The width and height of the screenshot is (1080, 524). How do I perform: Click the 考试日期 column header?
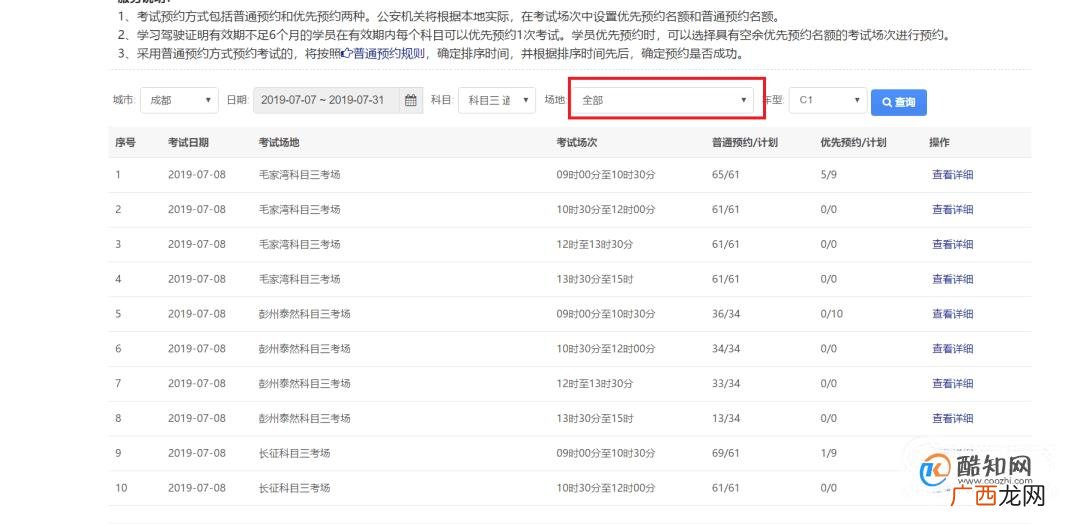coord(188,143)
